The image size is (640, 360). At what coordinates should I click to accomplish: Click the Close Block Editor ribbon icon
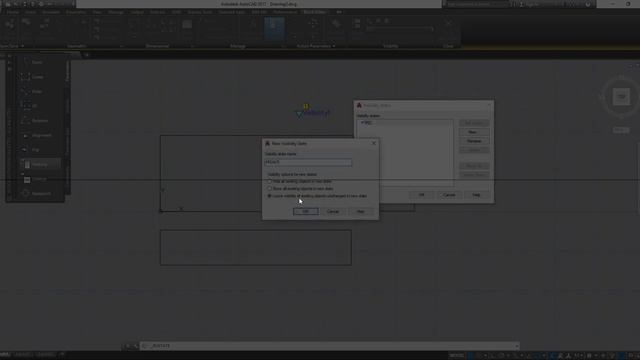click(x=448, y=25)
